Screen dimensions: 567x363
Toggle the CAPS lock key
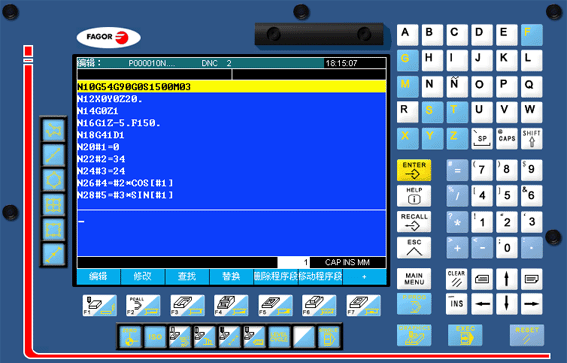point(507,138)
